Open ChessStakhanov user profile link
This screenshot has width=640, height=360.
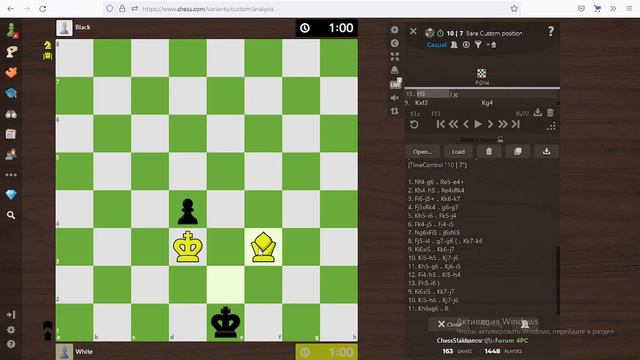click(460, 340)
